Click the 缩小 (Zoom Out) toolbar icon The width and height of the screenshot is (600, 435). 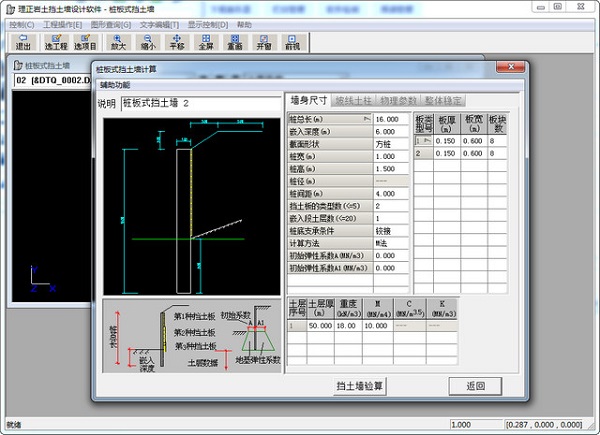148,42
